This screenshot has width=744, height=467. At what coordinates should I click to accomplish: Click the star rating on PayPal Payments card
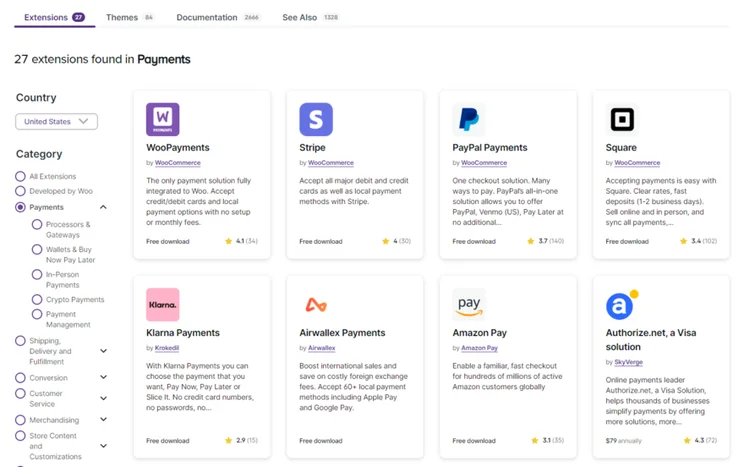(545, 241)
